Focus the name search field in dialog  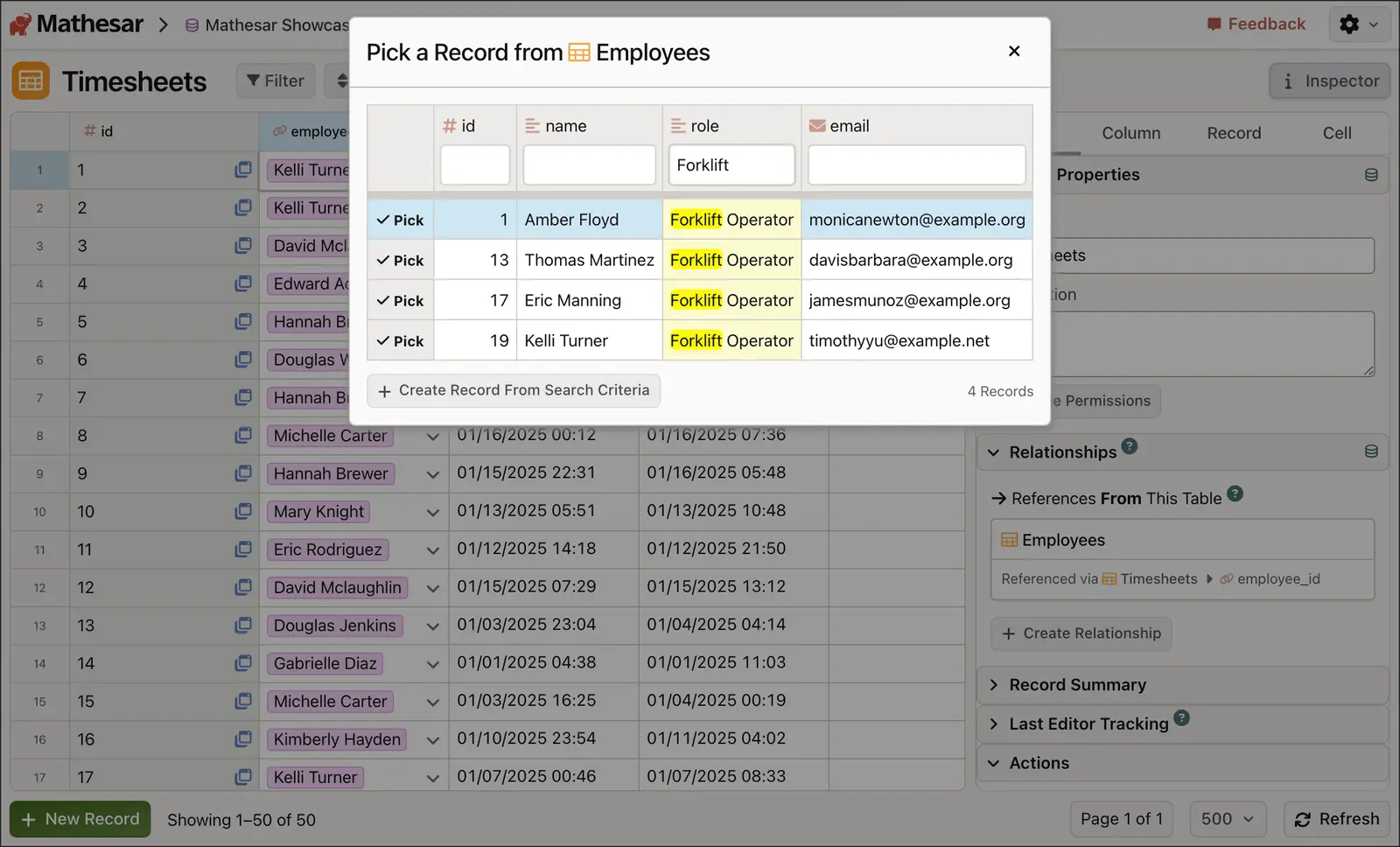pos(589,165)
